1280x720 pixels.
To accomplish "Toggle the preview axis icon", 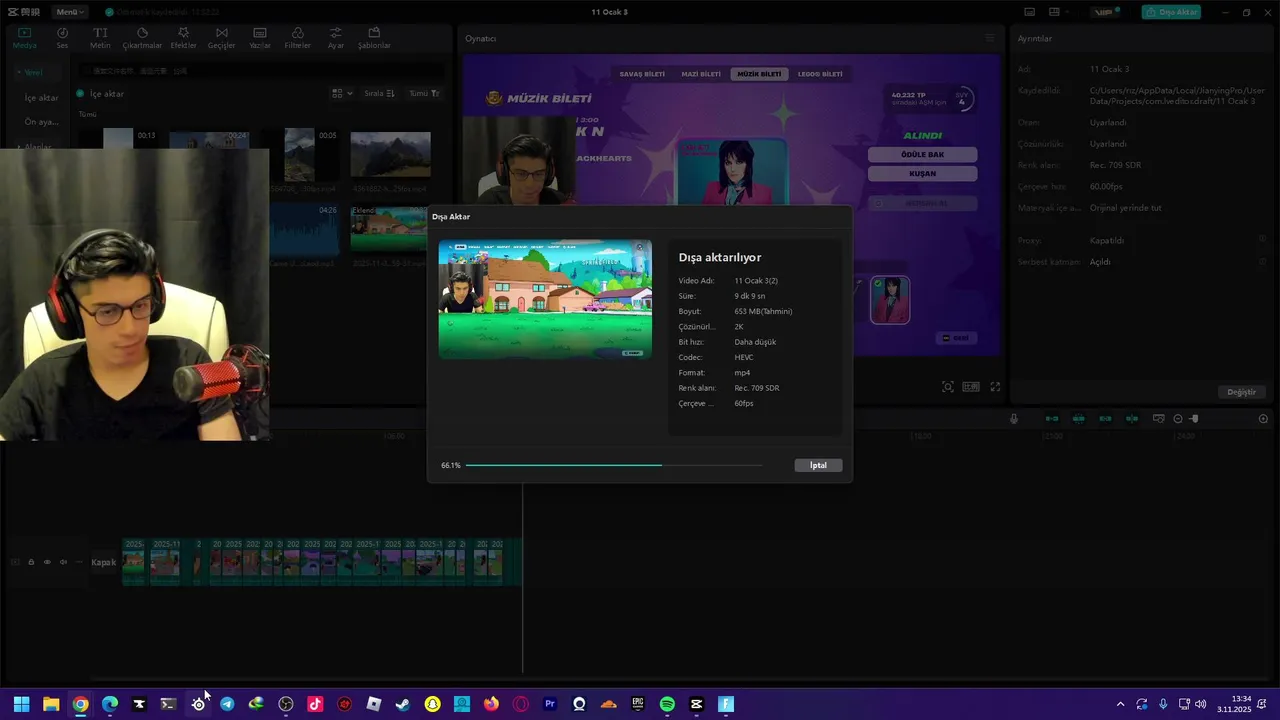I will (x=1132, y=419).
